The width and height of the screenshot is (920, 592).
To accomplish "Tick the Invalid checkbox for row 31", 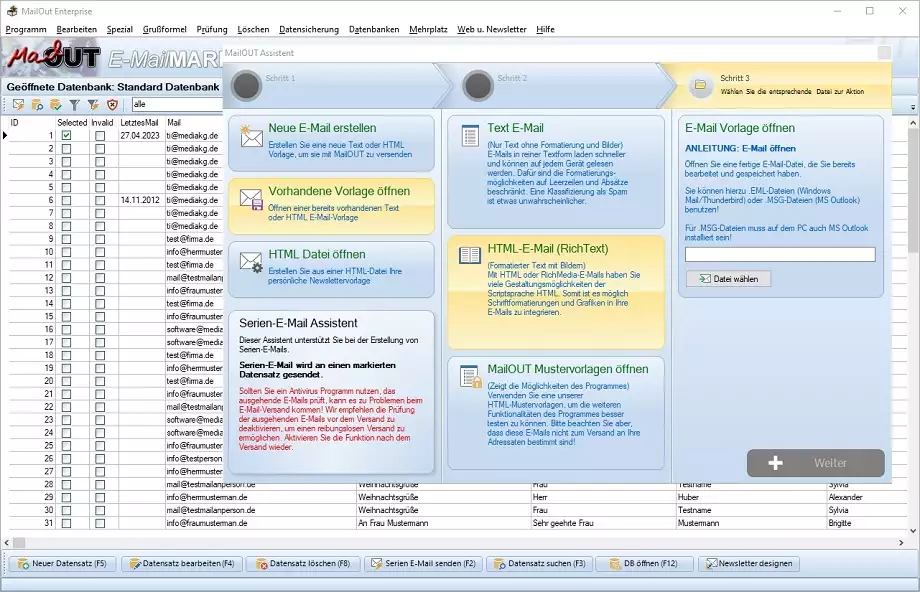I will [100, 523].
